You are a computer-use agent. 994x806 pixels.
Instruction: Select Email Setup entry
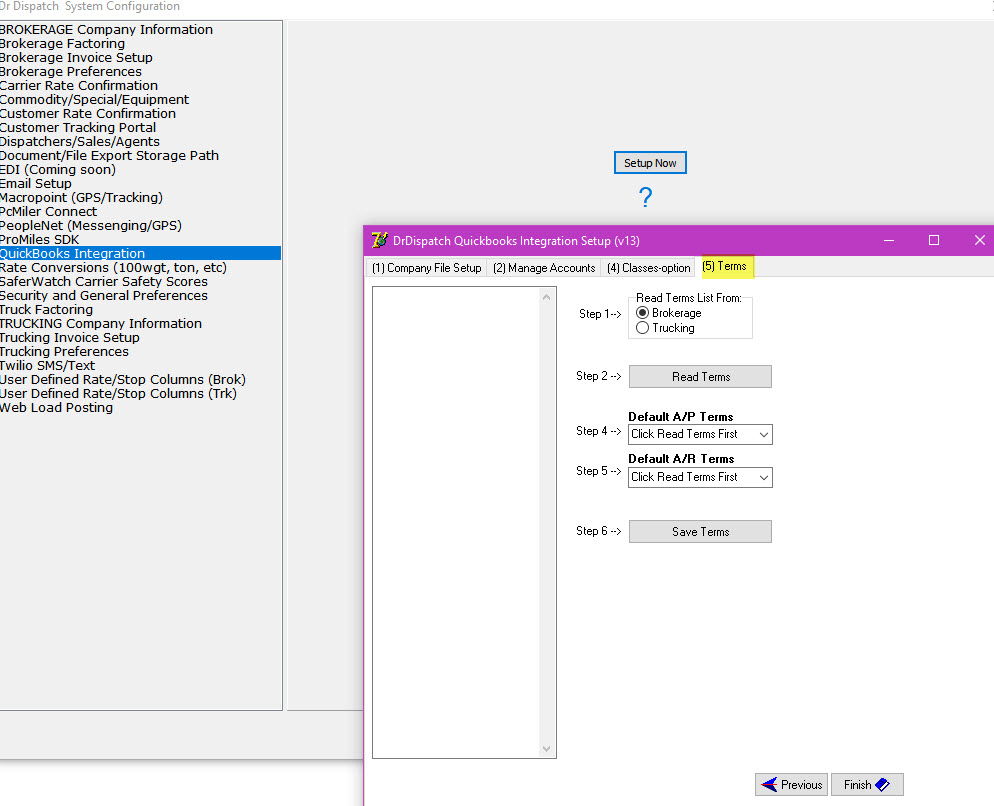[36, 183]
